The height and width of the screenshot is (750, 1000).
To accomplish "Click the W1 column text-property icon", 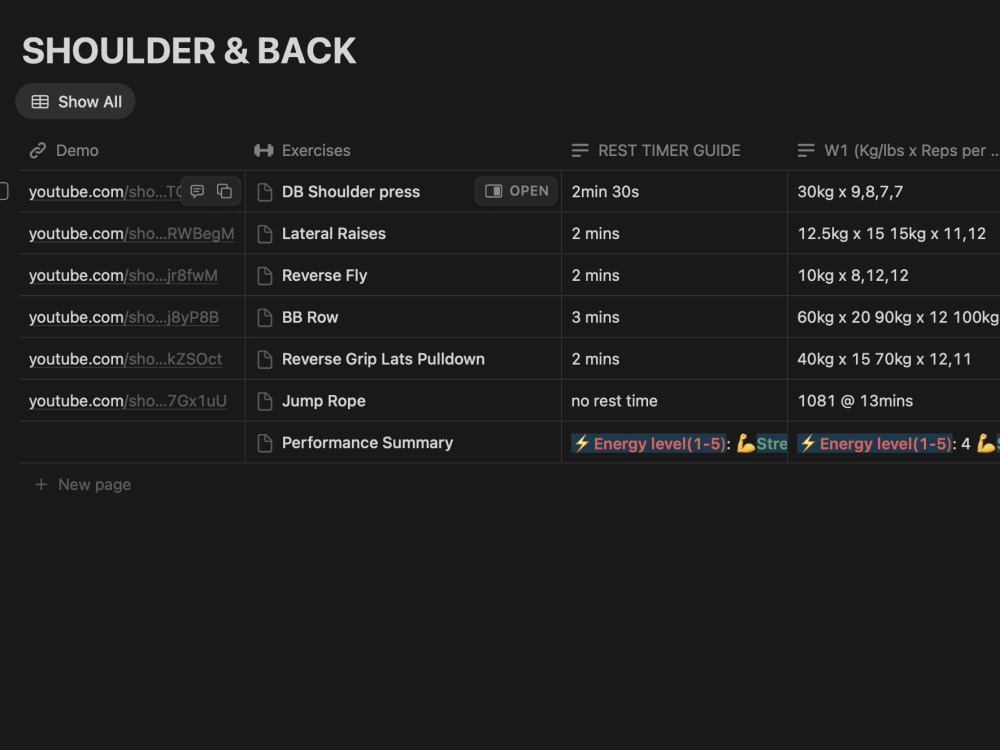I will pyautogui.click(x=806, y=151).
